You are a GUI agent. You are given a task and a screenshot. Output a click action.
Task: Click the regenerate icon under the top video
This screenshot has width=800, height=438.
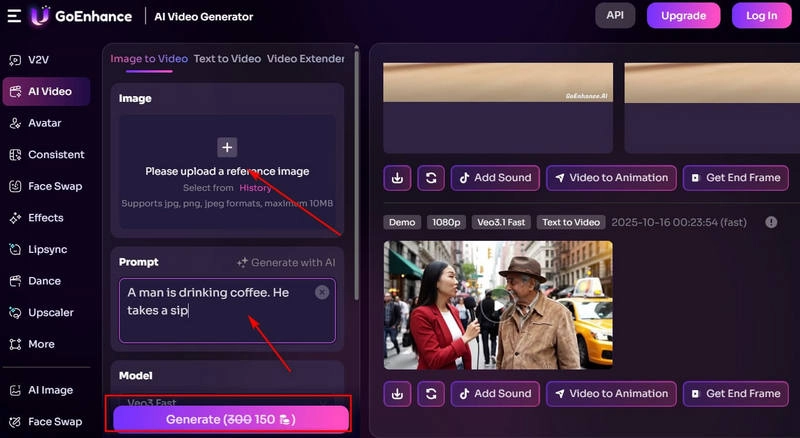(x=431, y=178)
